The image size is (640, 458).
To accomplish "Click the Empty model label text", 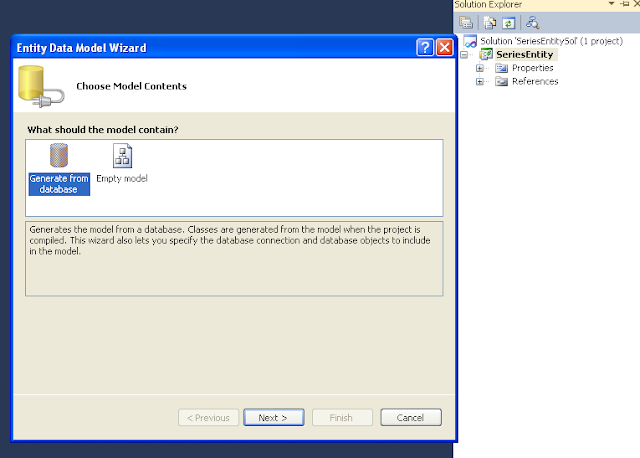I will (x=122, y=178).
